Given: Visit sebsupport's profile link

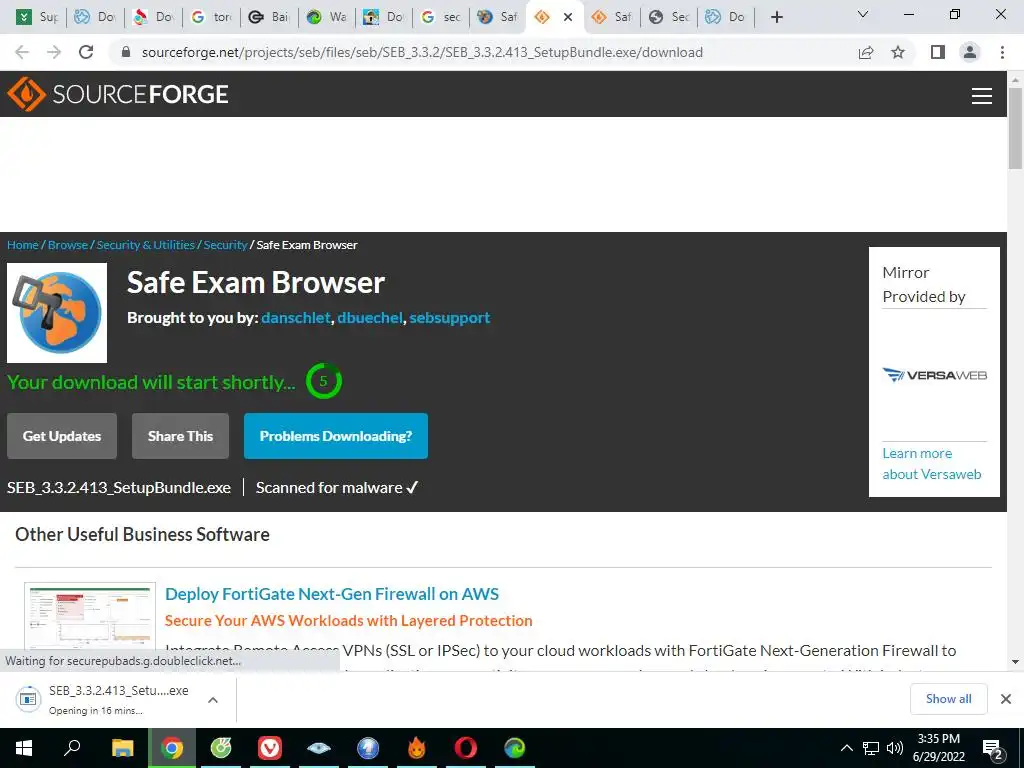Looking at the screenshot, I should pyautogui.click(x=449, y=317).
